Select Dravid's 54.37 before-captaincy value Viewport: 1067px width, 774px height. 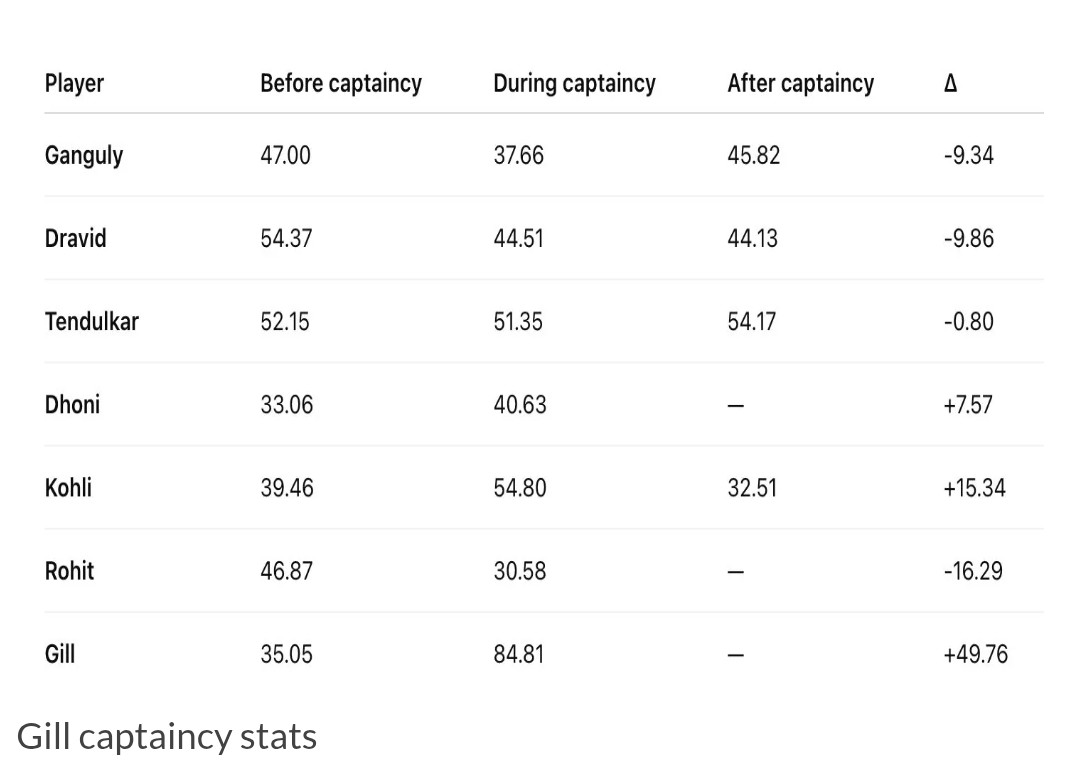click(286, 239)
